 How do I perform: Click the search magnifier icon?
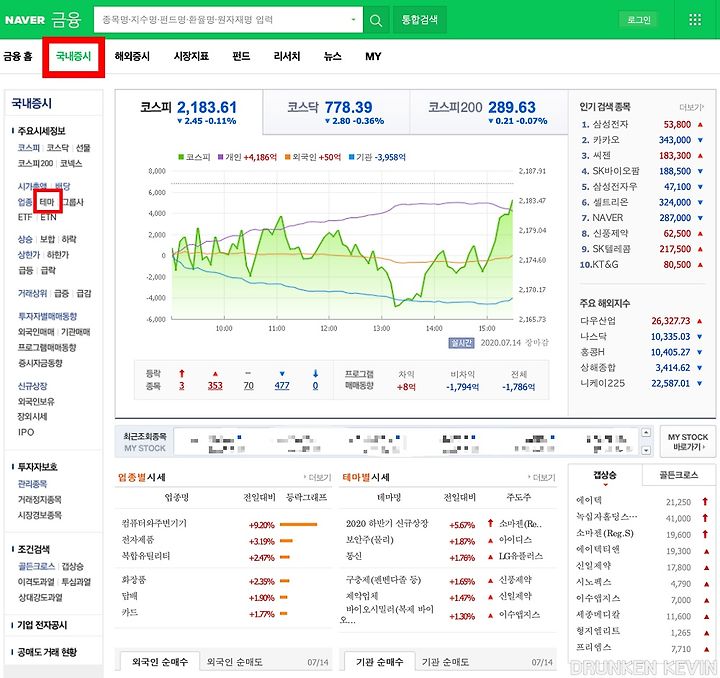pyautogui.click(x=376, y=20)
